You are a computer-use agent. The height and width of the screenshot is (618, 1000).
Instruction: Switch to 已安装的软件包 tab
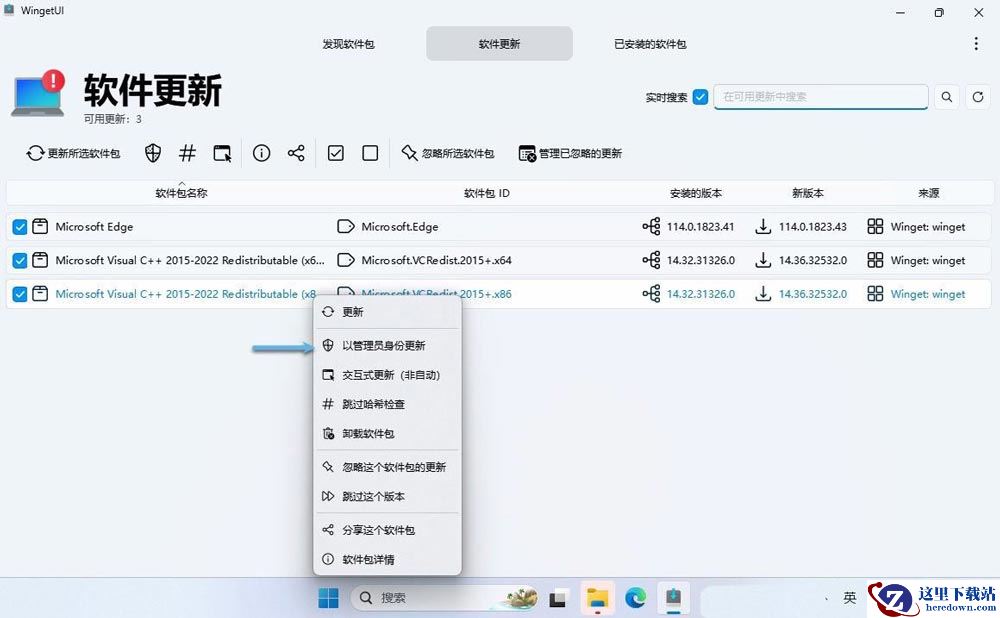(650, 44)
